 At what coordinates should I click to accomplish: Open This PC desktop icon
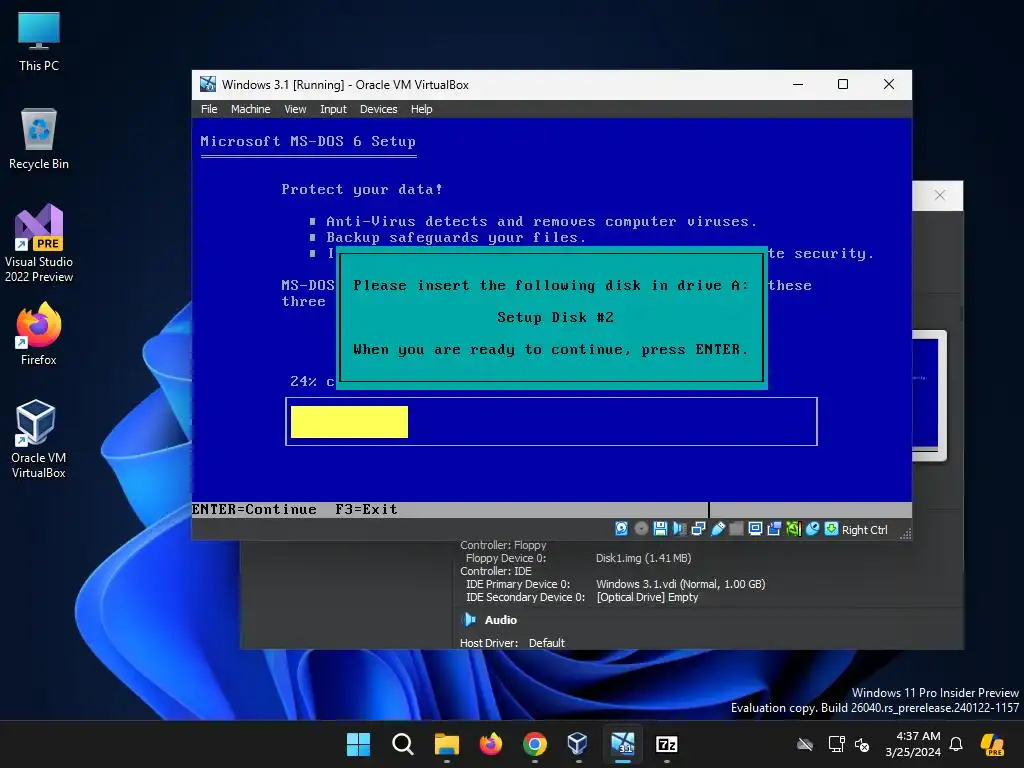pyautogui.click(x=39, y=41)
